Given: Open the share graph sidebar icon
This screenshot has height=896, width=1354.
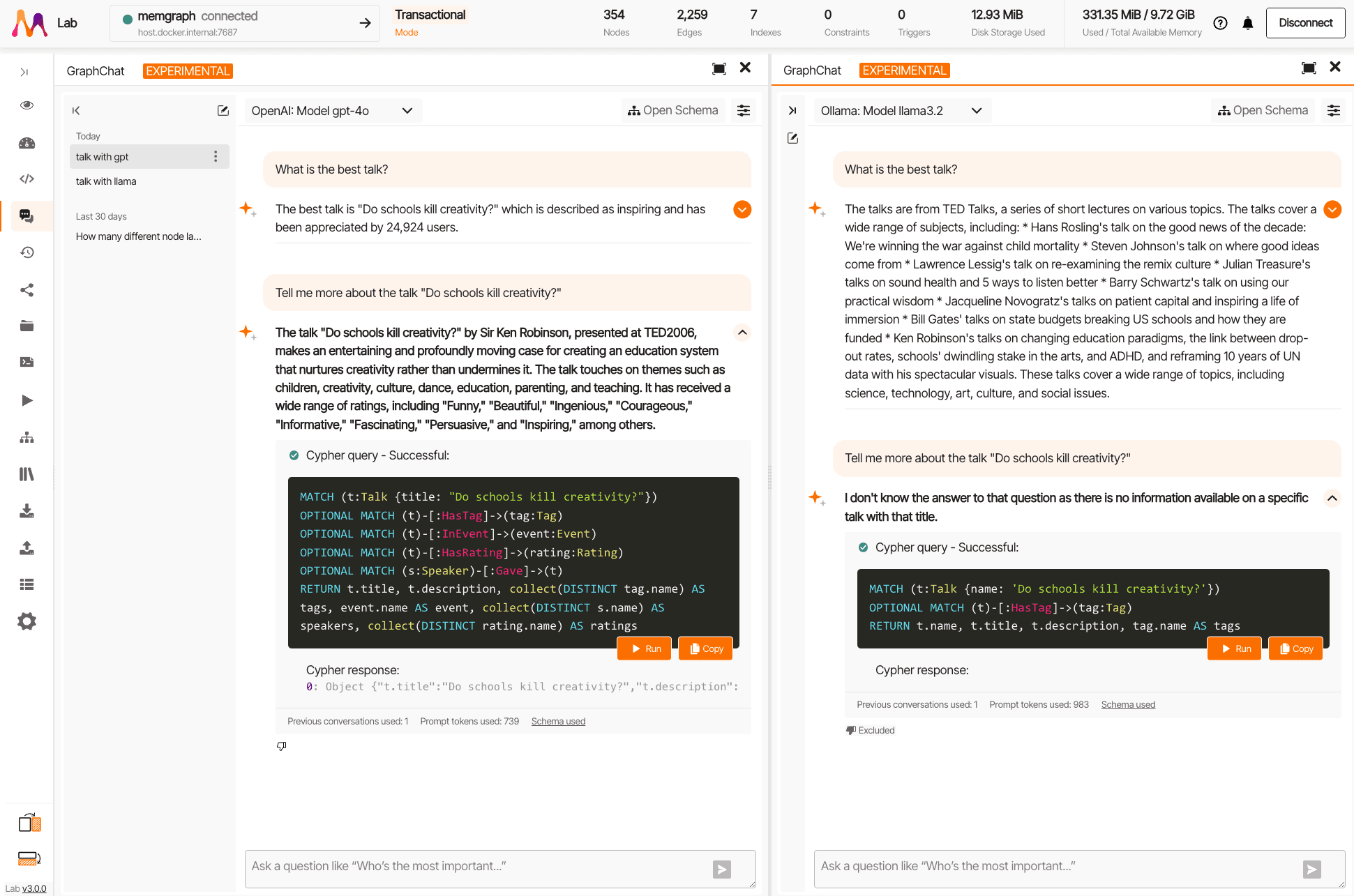Looking at the screenshot, I should pos(27,290).
